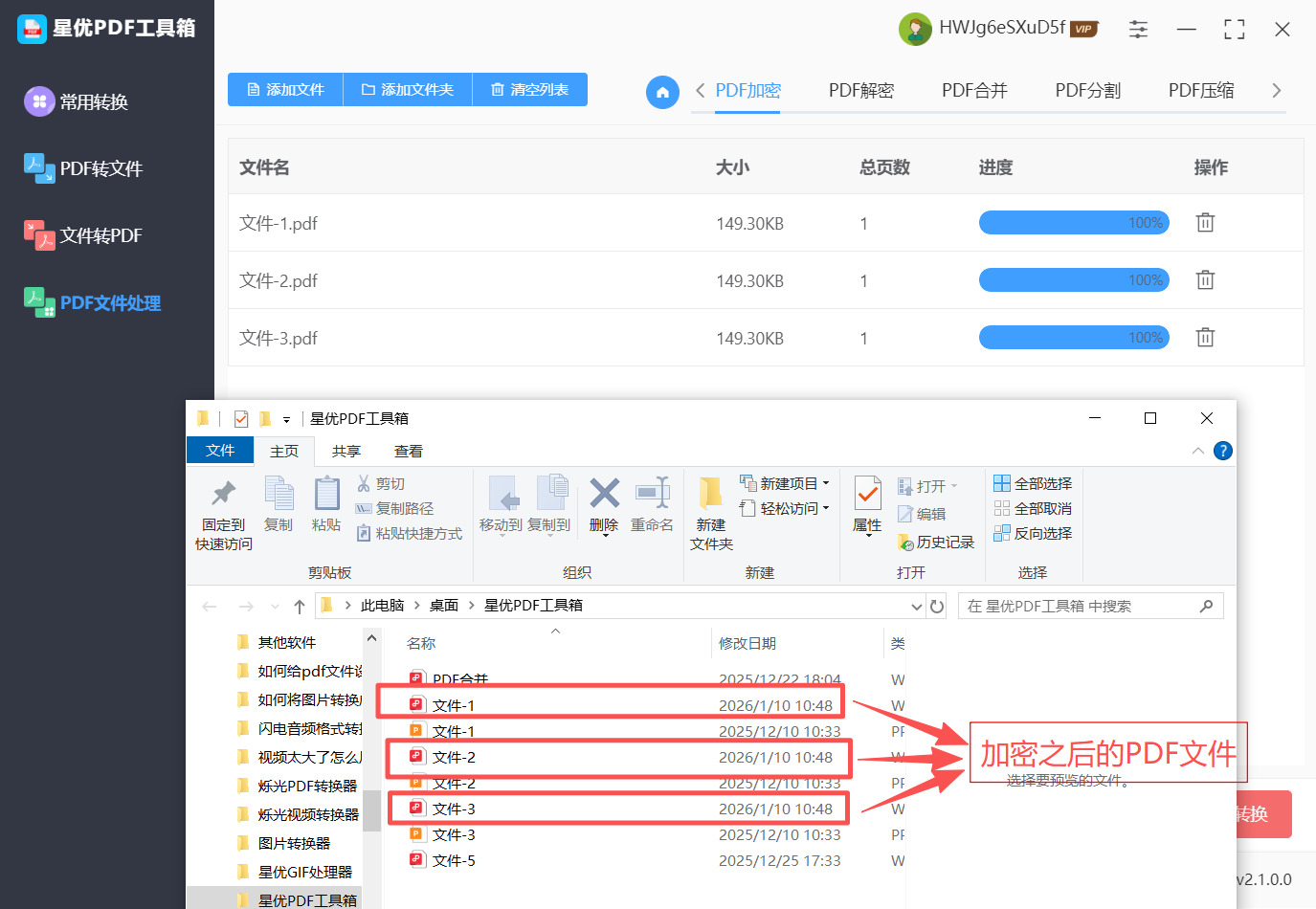Viewport: 1316px width, 909px height.
Task: Click 清空列表 button
Action: [529, 89]
